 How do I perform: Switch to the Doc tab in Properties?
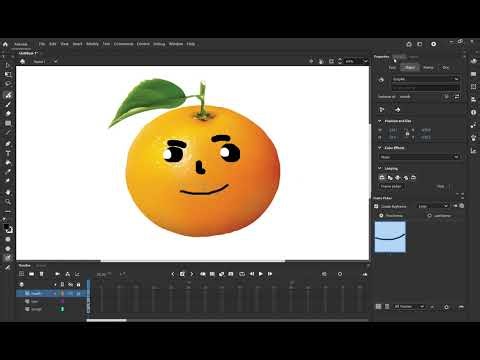(x=446, y=68)
